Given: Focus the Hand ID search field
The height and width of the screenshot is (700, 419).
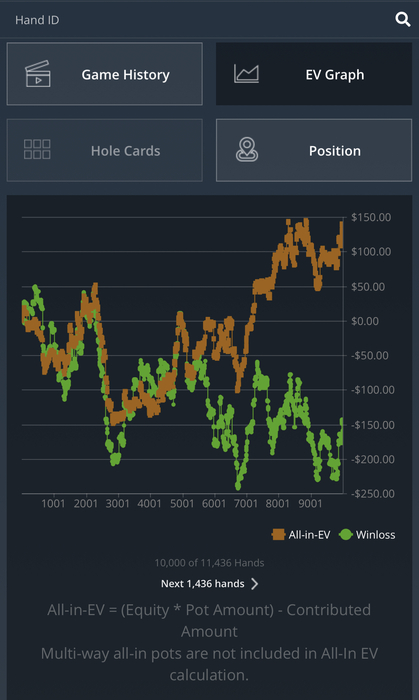Looking at the screenshot, I should pos(196,20).
